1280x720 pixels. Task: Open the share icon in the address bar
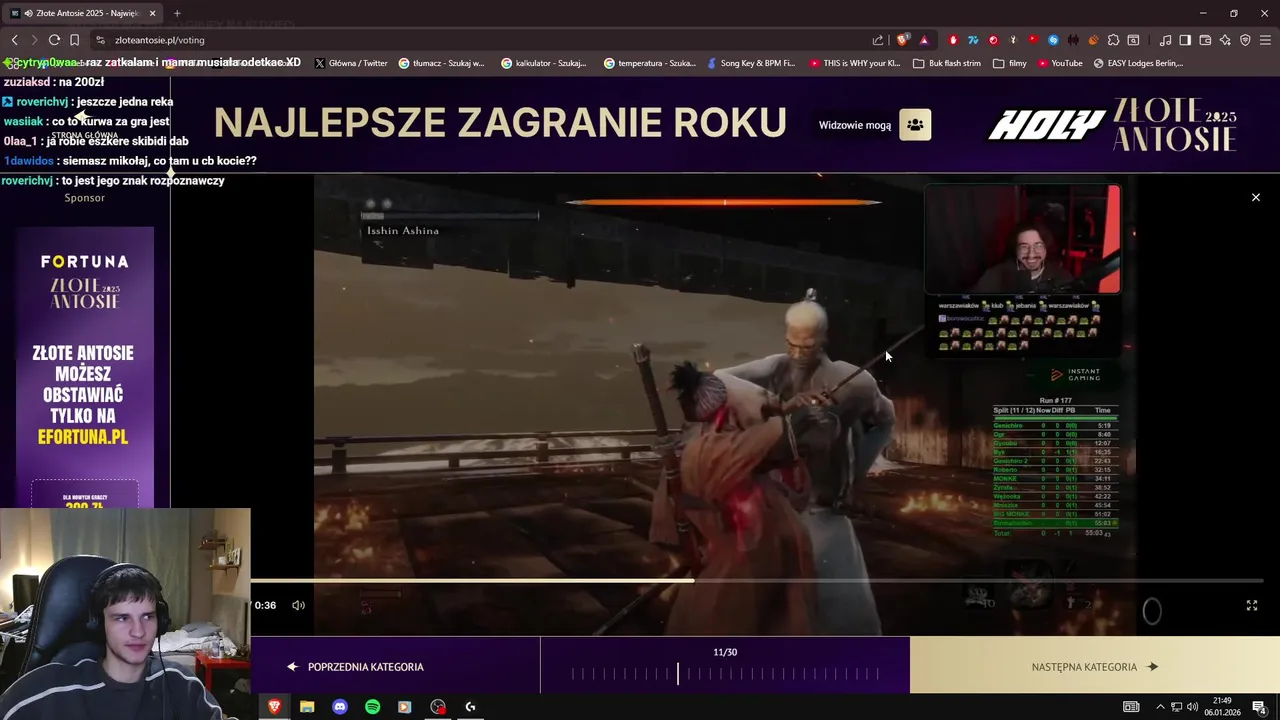click(878, 40)
